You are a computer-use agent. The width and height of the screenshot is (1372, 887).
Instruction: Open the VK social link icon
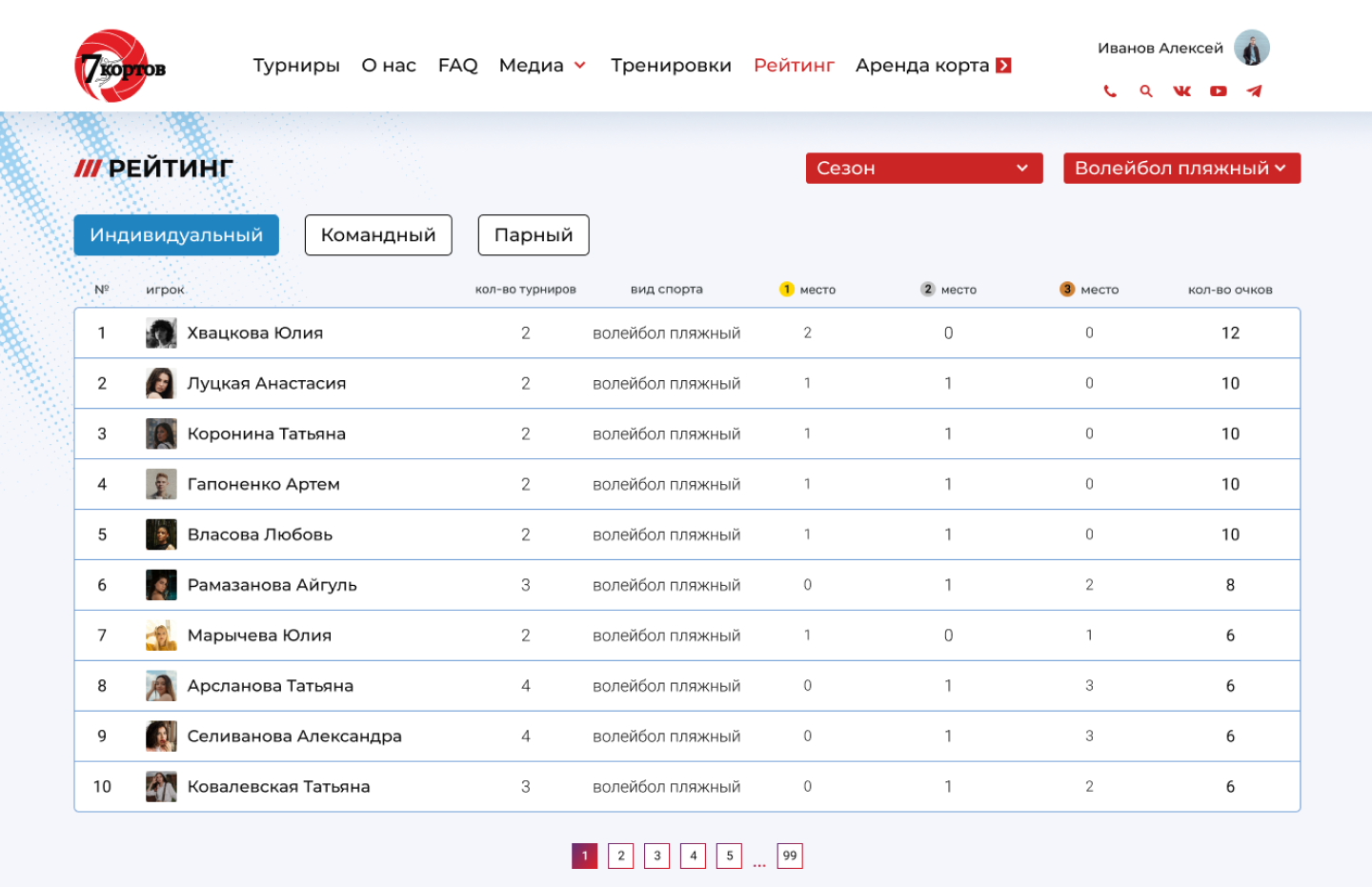pyautogui.click(x=1181, y=91)
